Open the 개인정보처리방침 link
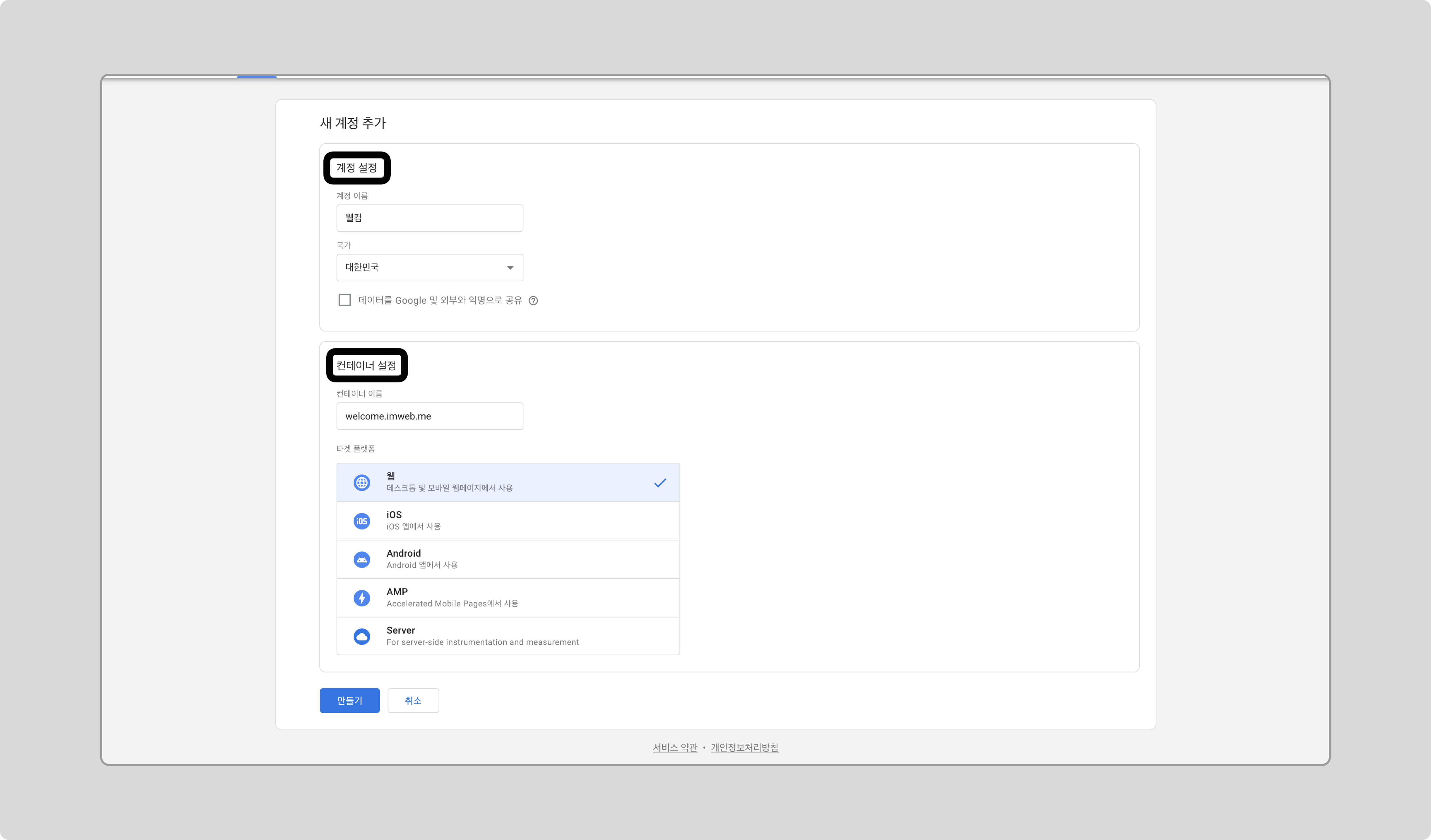This screenshot has height=840, width=1431. click(x=744, y=748)
